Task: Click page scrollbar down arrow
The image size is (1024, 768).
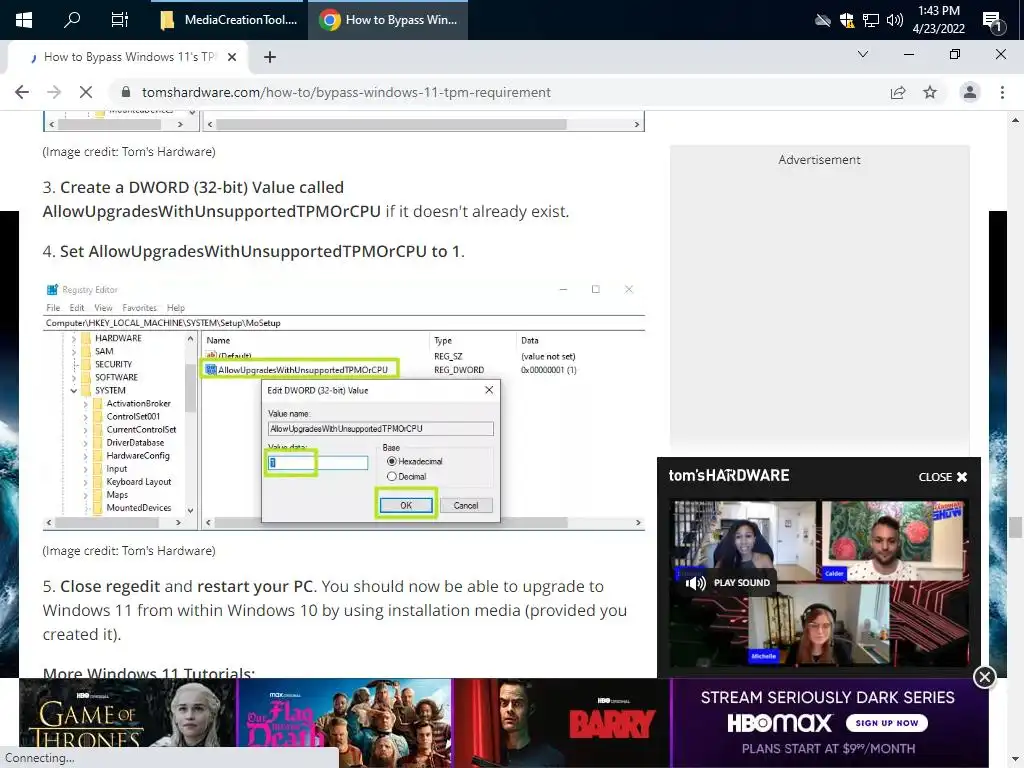Action: [1015, 759]
